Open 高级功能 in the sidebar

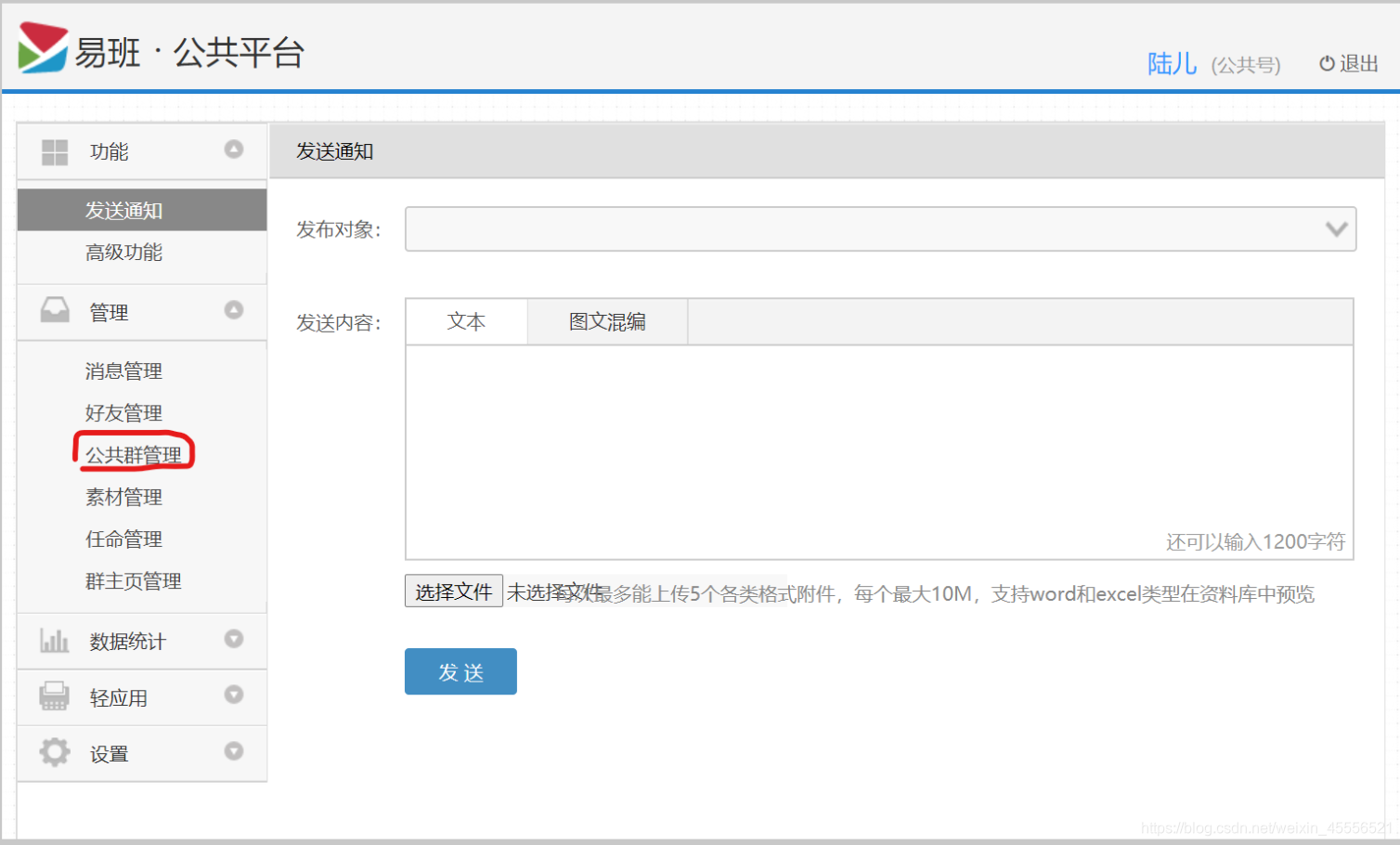pos(124,253)
